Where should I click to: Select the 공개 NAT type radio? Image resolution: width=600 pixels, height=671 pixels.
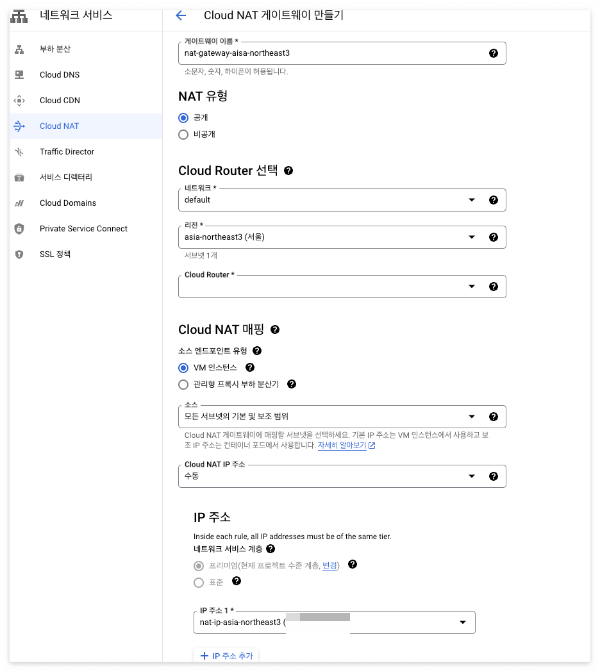click(x=183, y=118)
